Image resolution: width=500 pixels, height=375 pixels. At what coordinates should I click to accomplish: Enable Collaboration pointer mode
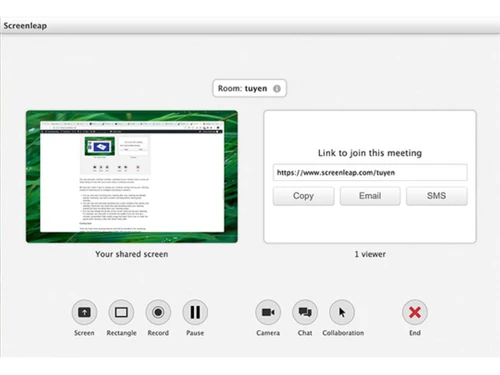coord(342,312)
